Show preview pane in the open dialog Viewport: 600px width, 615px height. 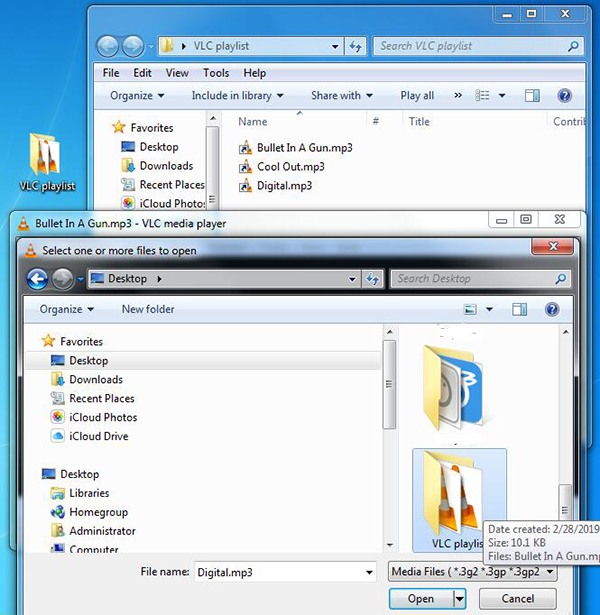click(x=520, y=309)
